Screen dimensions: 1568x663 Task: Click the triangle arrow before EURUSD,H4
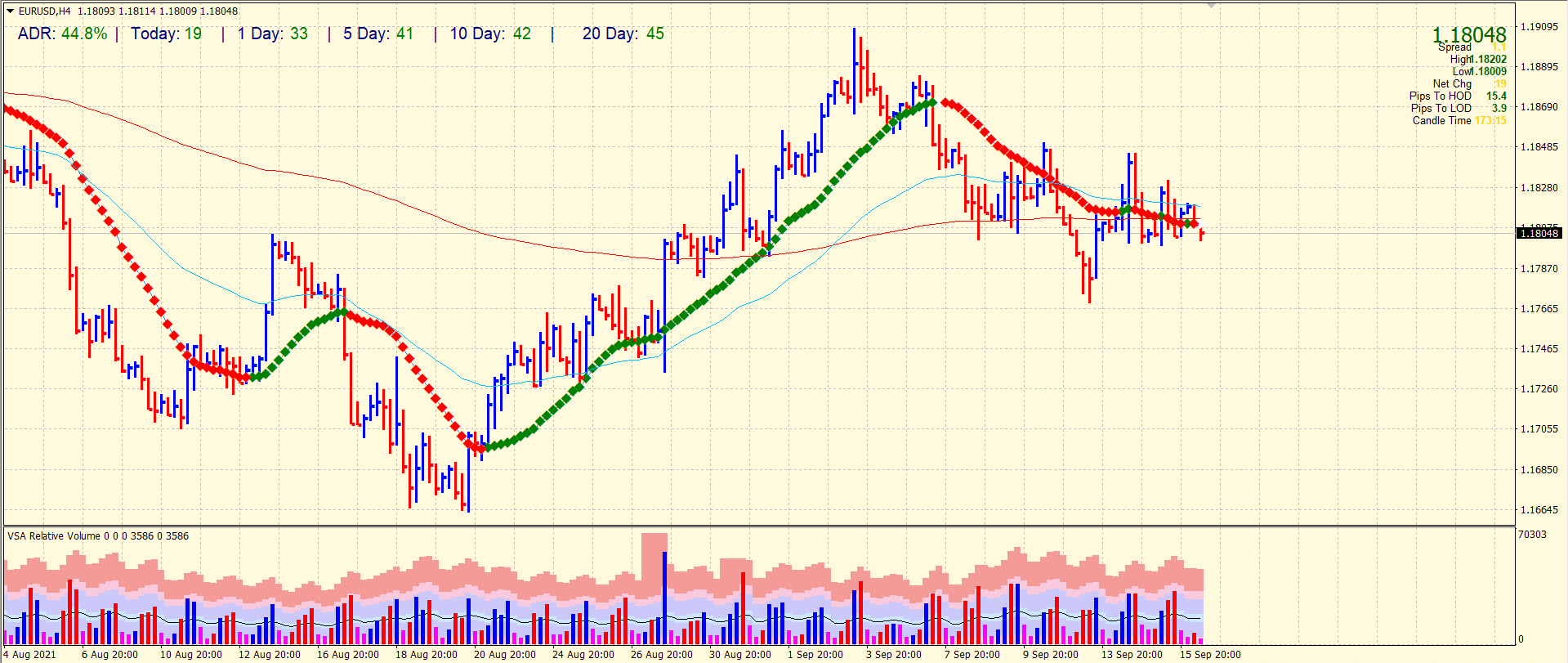tap(10, 11)
